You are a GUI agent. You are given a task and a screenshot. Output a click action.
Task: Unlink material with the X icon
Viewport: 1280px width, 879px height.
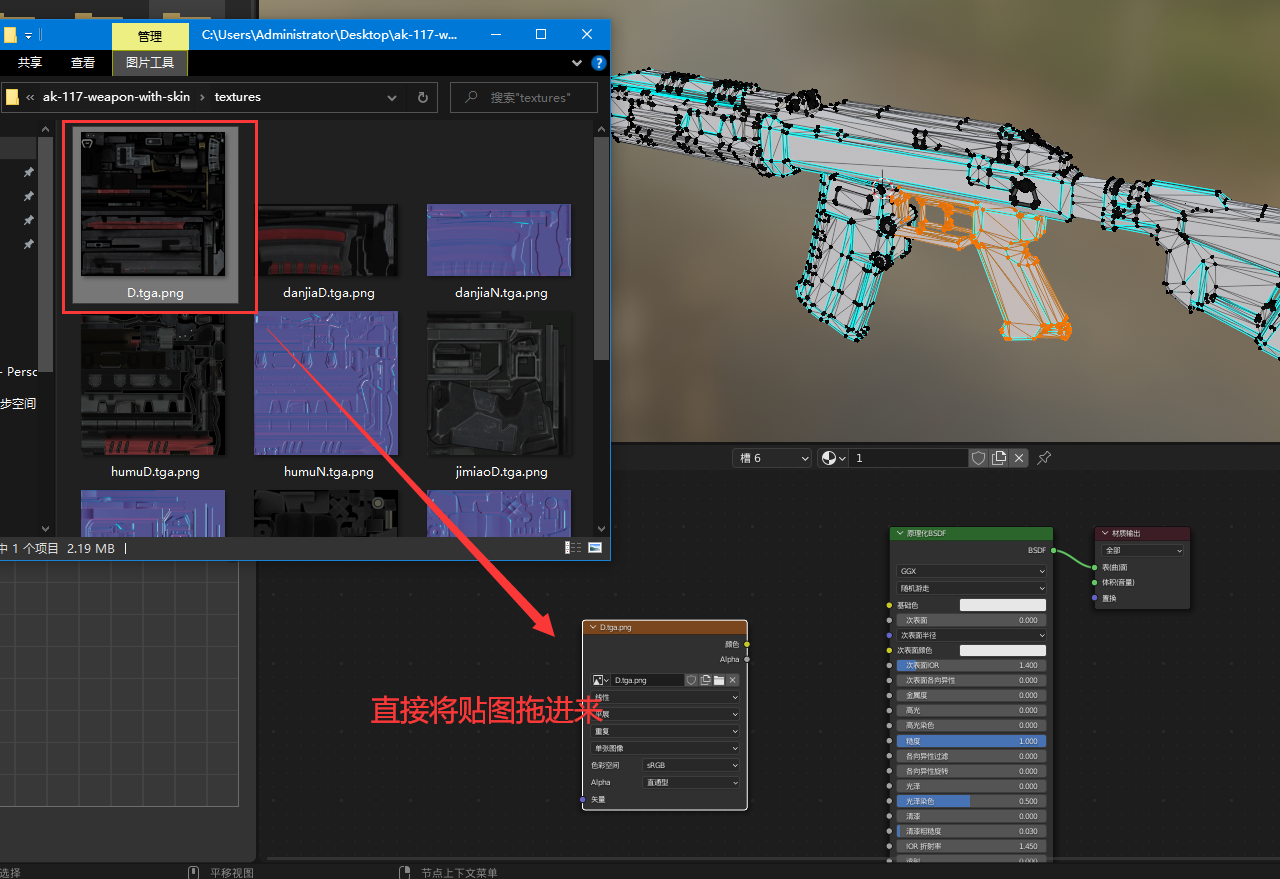click(x=1019, y=458)
